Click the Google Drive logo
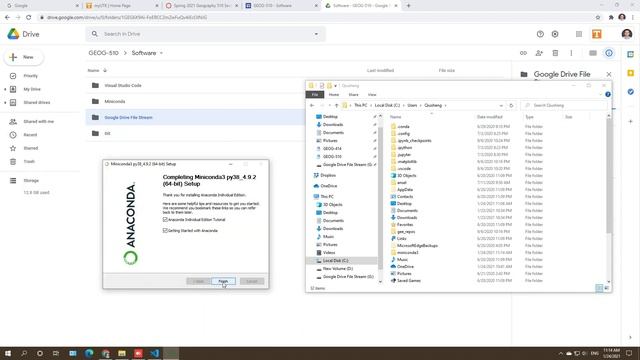This screenshot has height=360, width=640. pos(13,34)
